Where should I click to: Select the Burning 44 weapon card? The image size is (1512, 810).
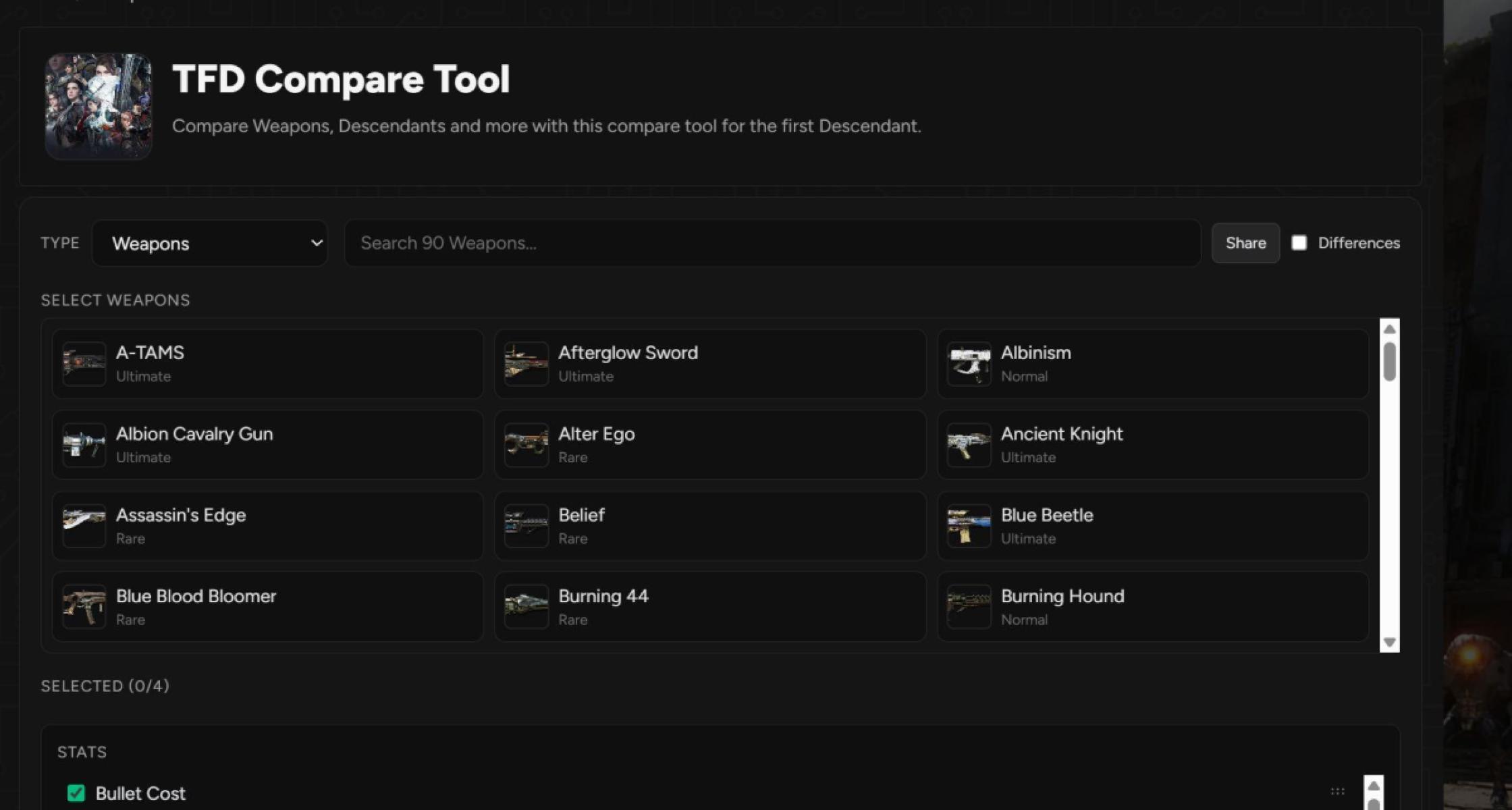pyautogui.click(x=709, y=606)
